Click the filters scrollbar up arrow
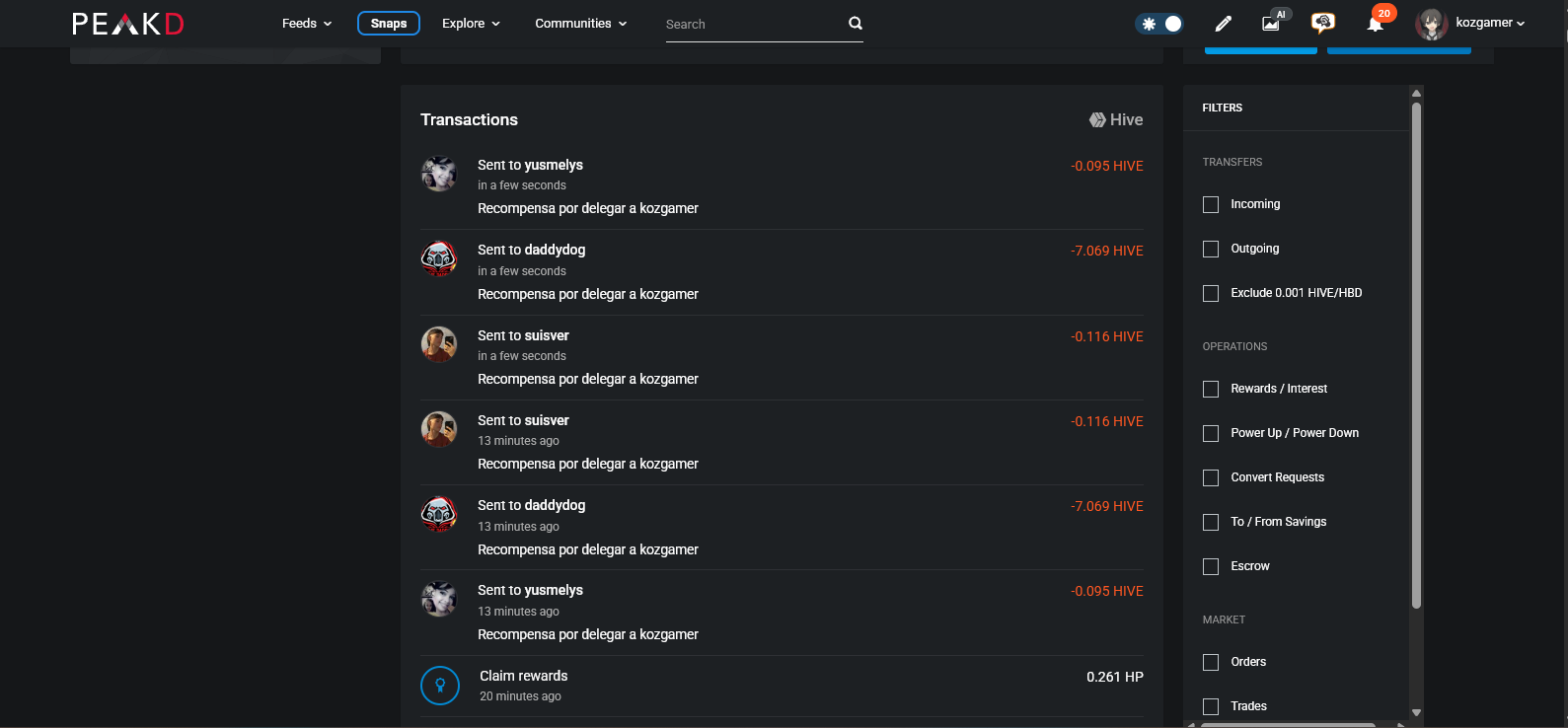 [x=1416, y=93]
